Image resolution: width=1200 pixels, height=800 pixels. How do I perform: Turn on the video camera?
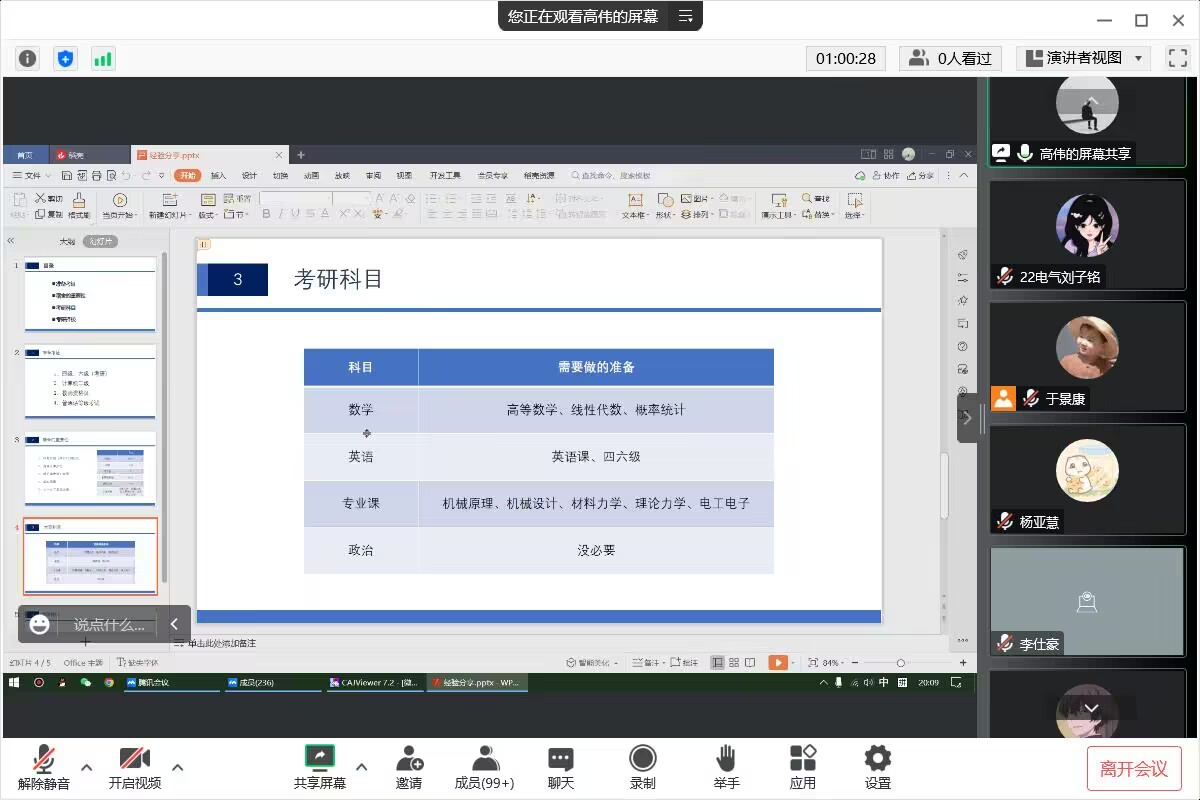[134, 767]
